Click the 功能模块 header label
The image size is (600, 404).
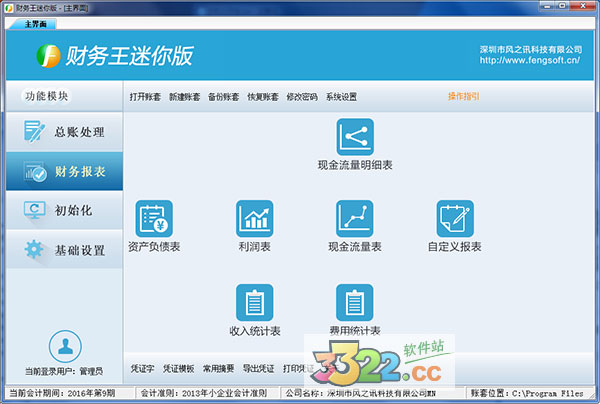47,96
